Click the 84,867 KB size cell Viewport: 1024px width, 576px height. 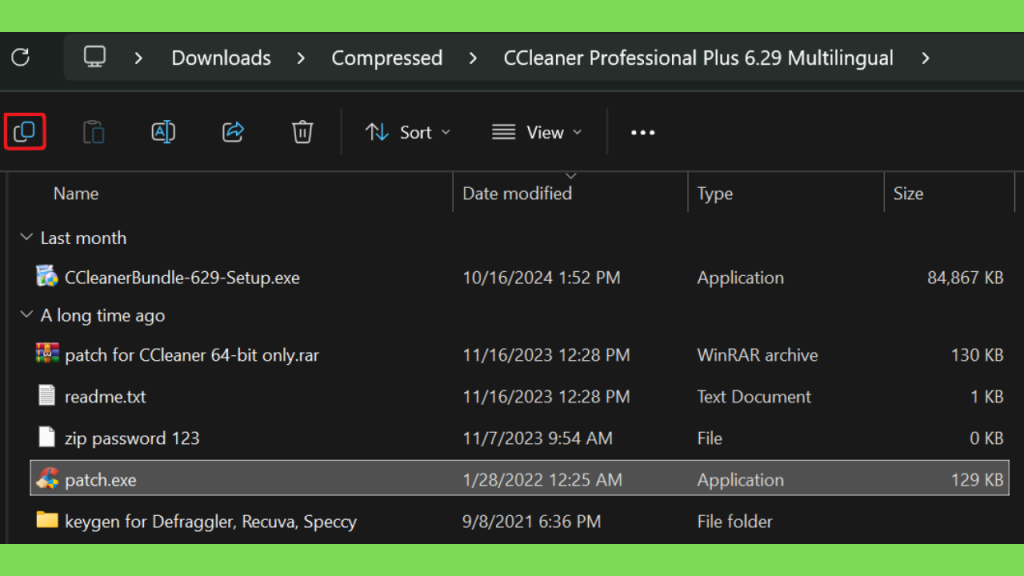tap(965, 278)
